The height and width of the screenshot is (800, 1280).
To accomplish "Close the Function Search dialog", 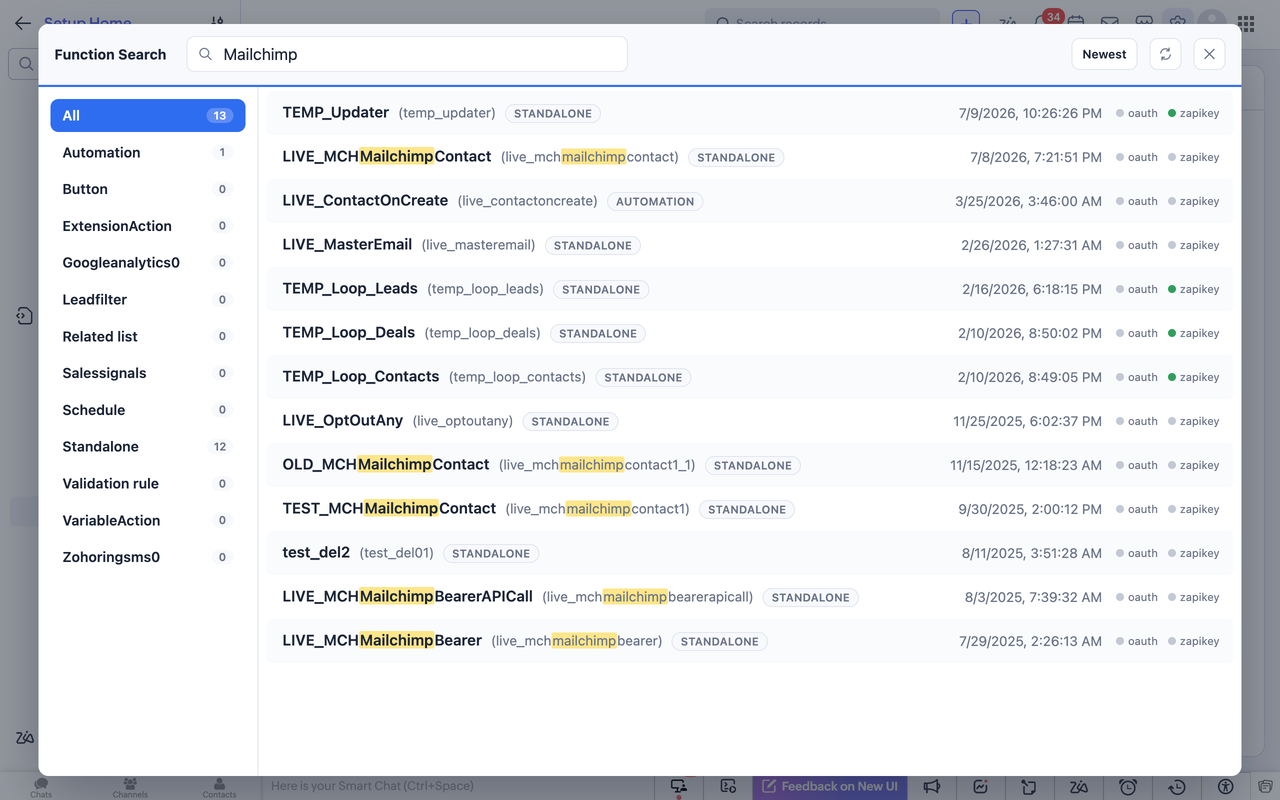I will click(1209, 54).
